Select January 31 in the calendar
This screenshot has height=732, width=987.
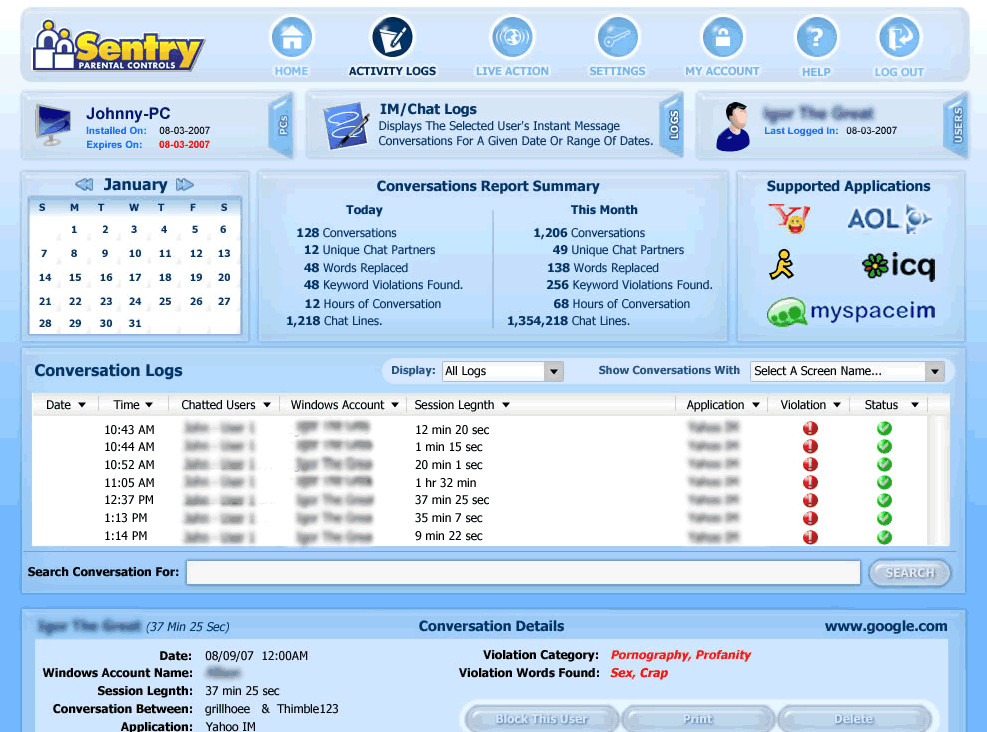135,323
